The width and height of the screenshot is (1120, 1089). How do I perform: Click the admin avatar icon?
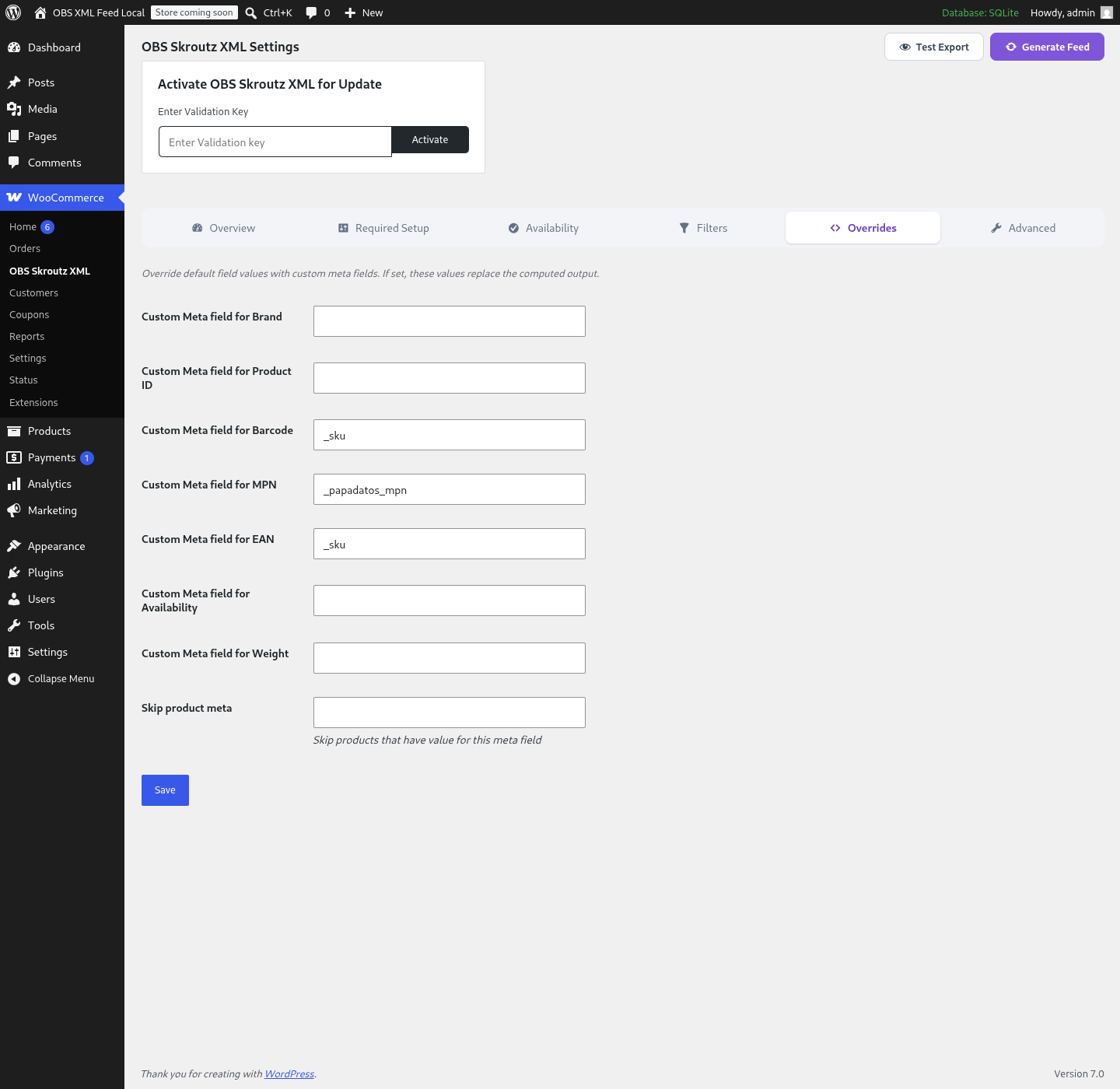1107,12
